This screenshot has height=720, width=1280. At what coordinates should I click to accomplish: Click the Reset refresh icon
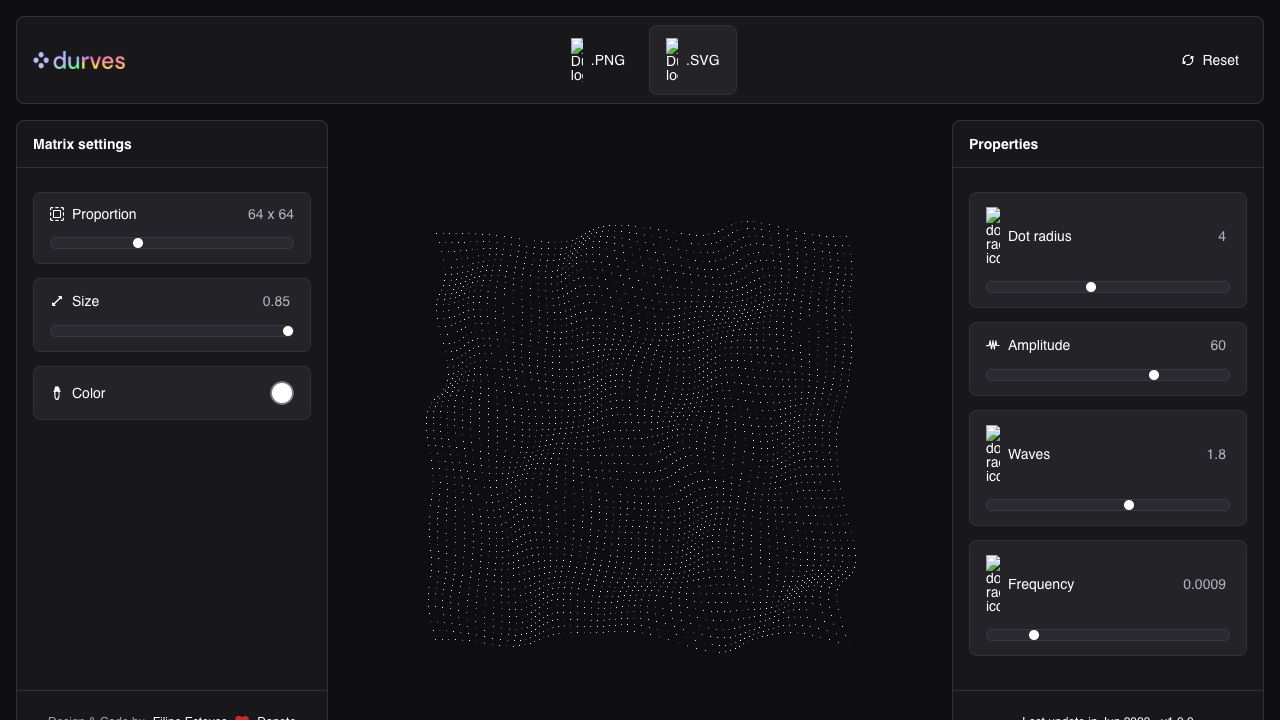pyautogui.click(x=1188, y=60)
